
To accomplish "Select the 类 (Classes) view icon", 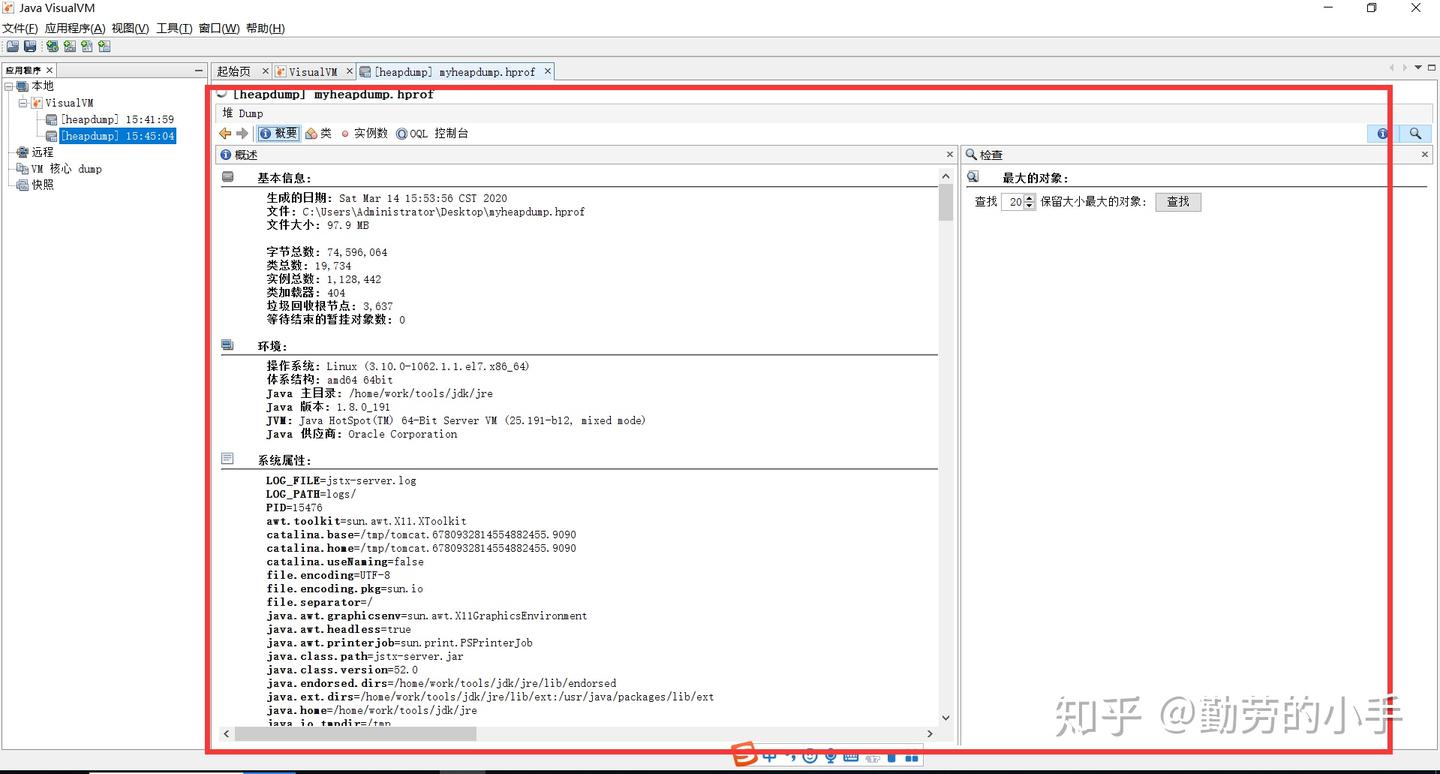I will point(320,133).
